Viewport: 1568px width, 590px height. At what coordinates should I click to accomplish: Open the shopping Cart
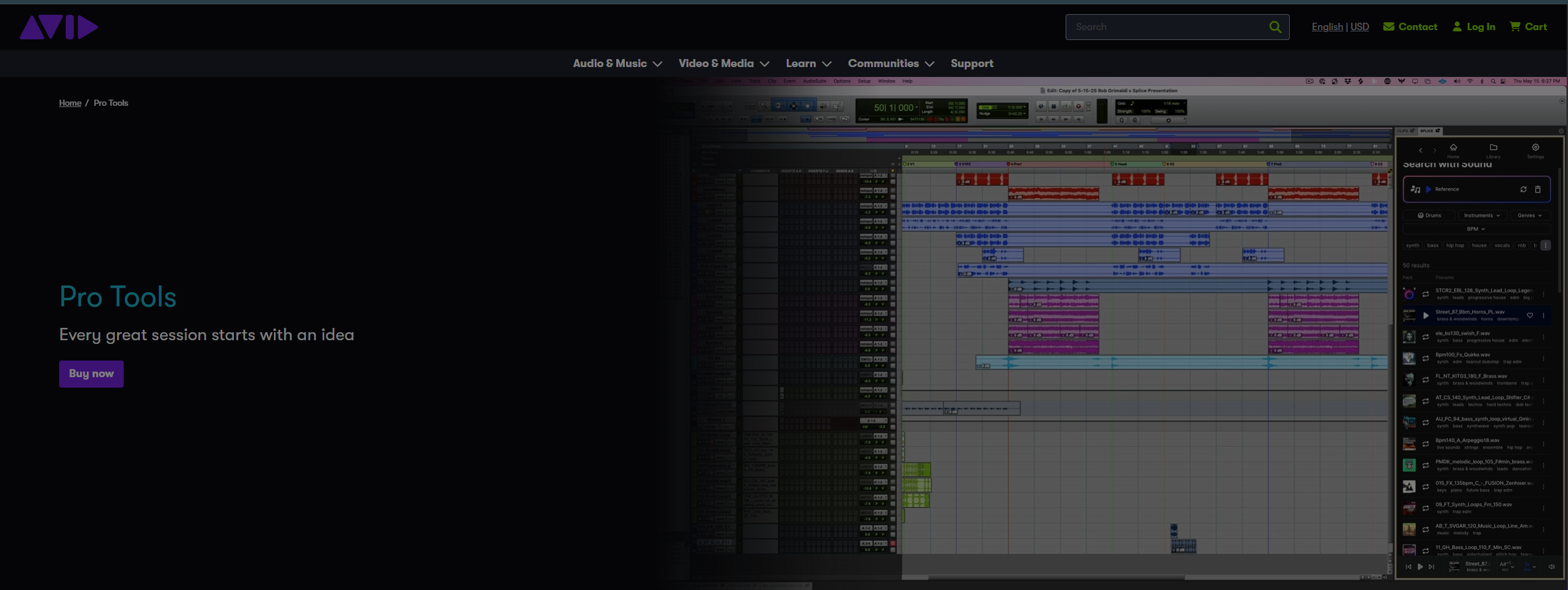pyautogui.click(x=1528, y=27)
